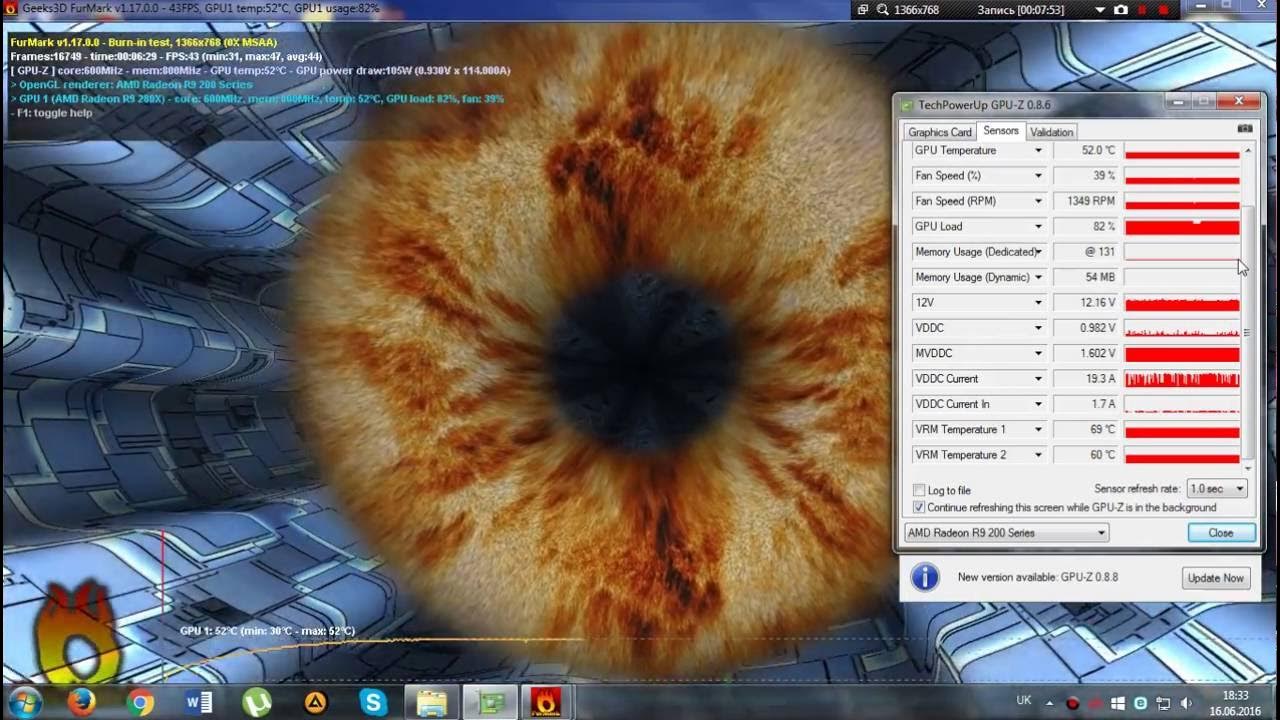Image resolution: width=1280 pixels, height=720 pixels.
Task: Open Google Chrome from the taskbar
Action: coord(140,702)
